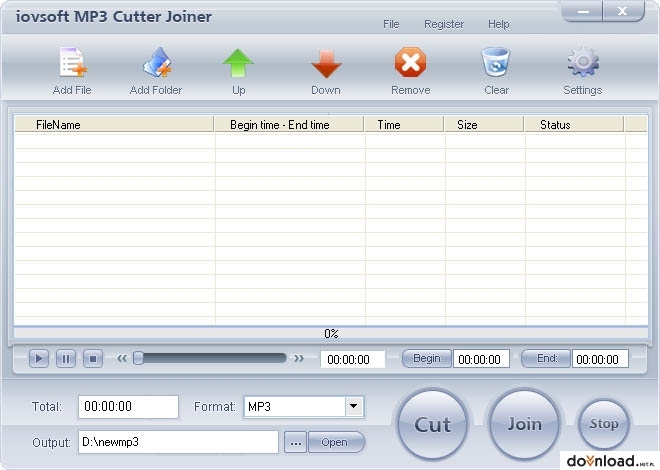Stop playback with the square stop button
This screenshot has width=660, height=470.
pyautogui.click(x=93, y=359)
